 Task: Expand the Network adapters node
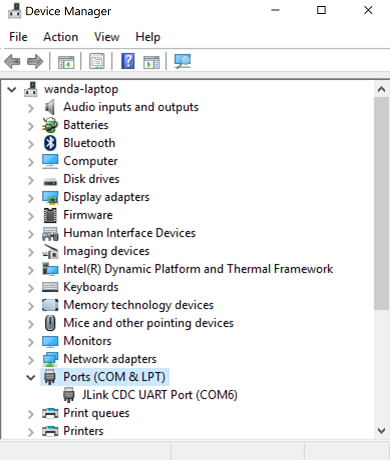point(31,360)
